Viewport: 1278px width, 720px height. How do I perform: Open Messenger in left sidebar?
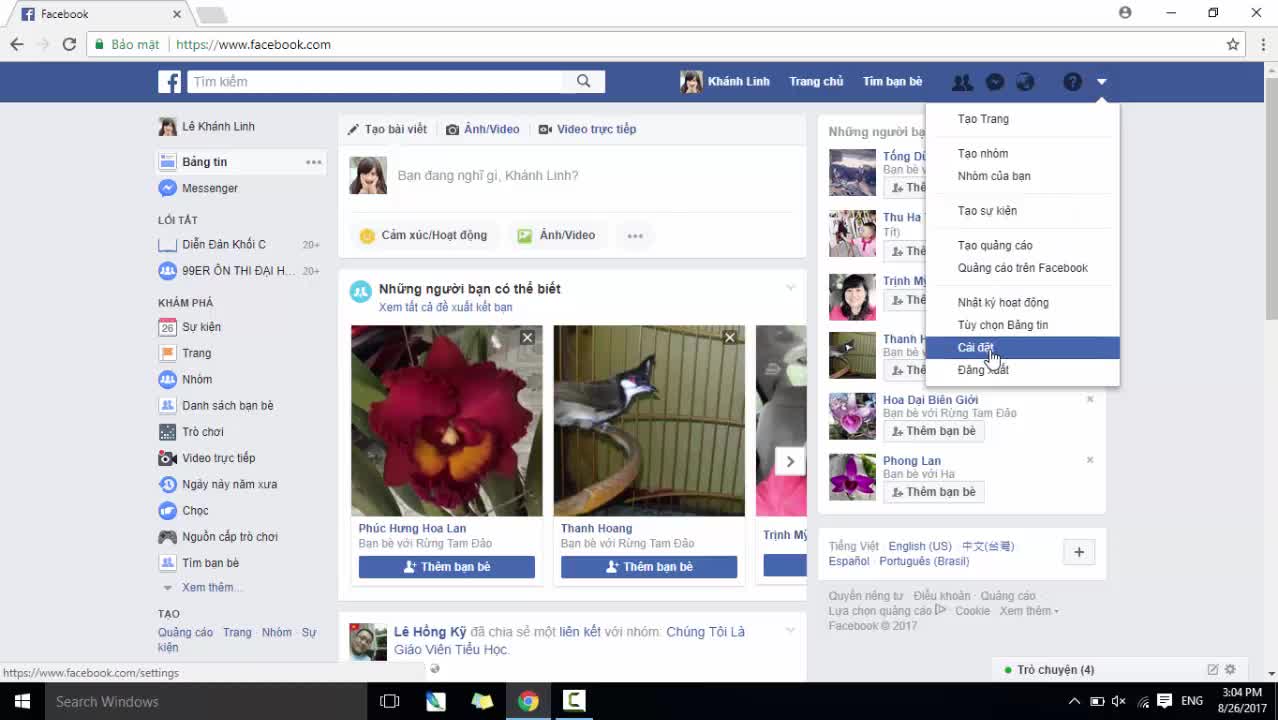click(x=210, y=188)
